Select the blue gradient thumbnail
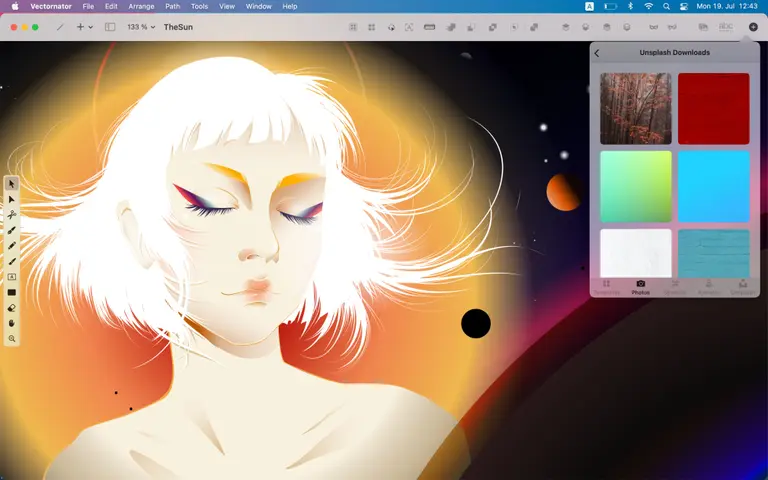This screenshot has width=768, height=480. click(714, 187)
